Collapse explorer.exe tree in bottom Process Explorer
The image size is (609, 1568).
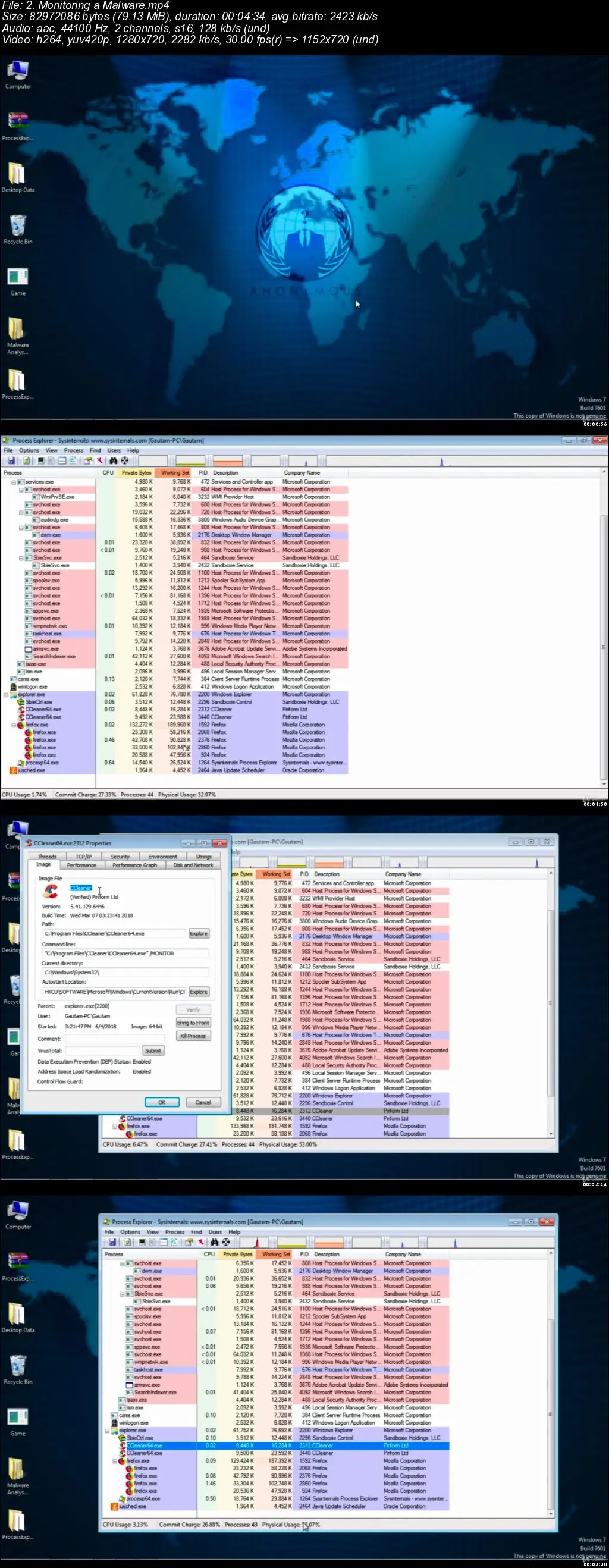tap(108, 1431)
